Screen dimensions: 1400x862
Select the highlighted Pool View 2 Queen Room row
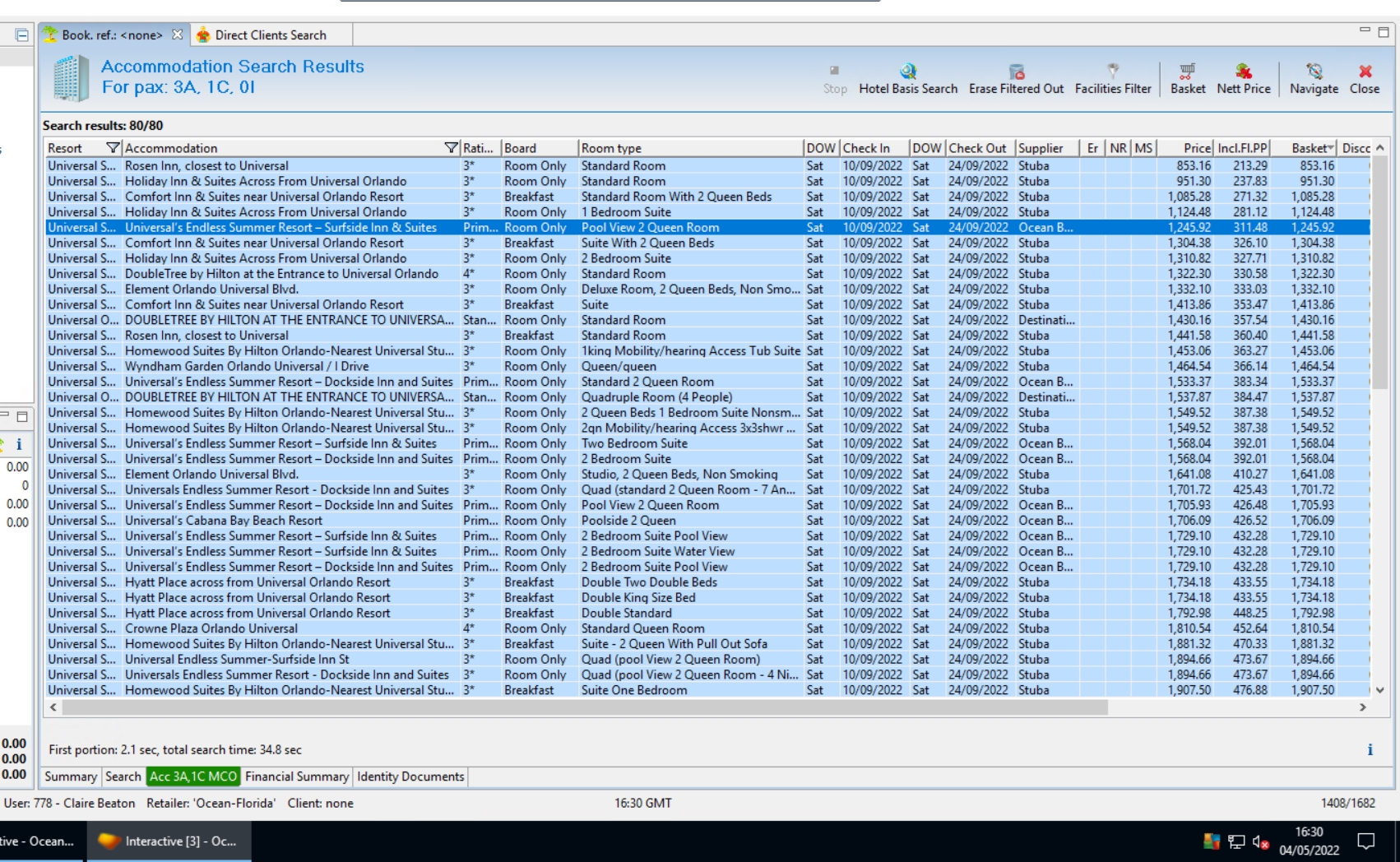[707, 227]
